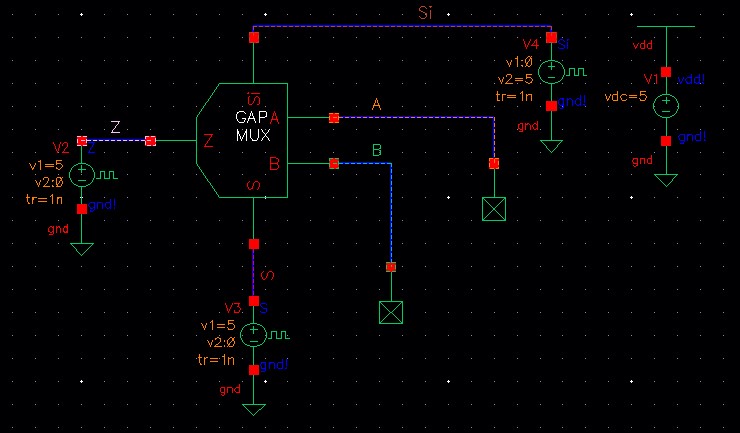This screenshot has height=433, width=740.
Task: Select the dashed vertical wire of net B
Action: (x=391, y=215)
